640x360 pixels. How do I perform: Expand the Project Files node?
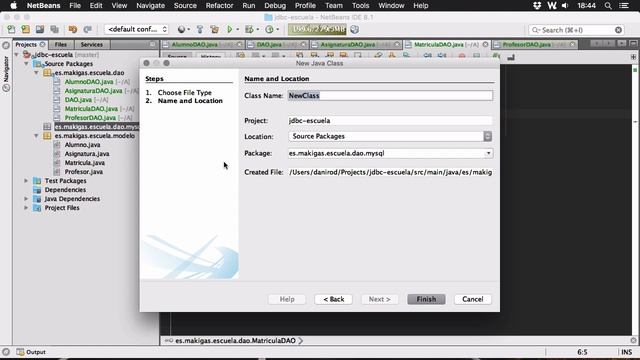pos(27,208)
